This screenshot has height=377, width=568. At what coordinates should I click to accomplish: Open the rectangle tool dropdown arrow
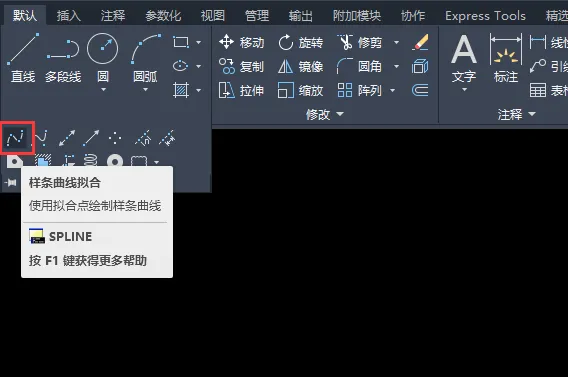pos(199,42)
